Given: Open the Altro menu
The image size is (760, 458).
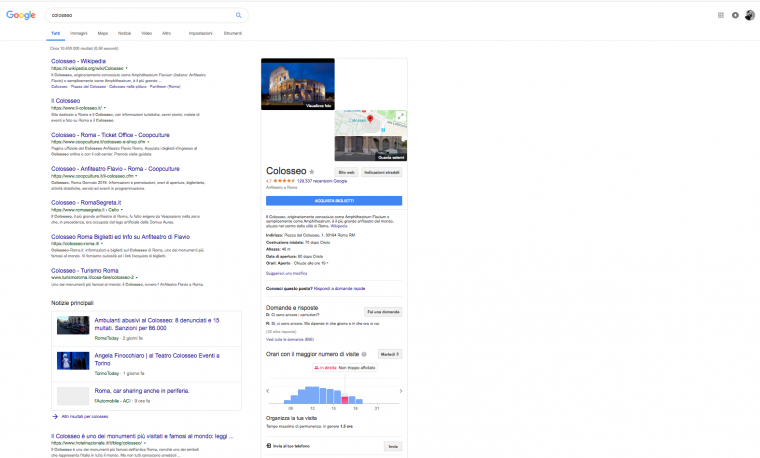Looking at the screenshot, I should click(x=166, y=33).
